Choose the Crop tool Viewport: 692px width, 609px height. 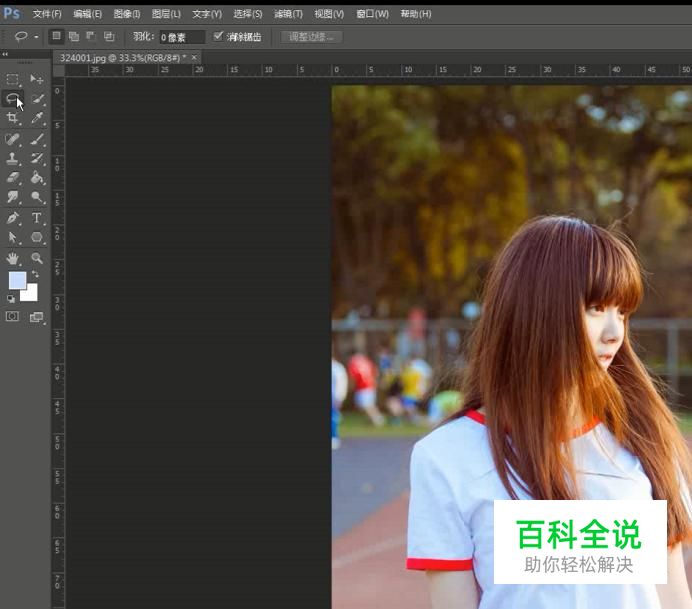13,119
